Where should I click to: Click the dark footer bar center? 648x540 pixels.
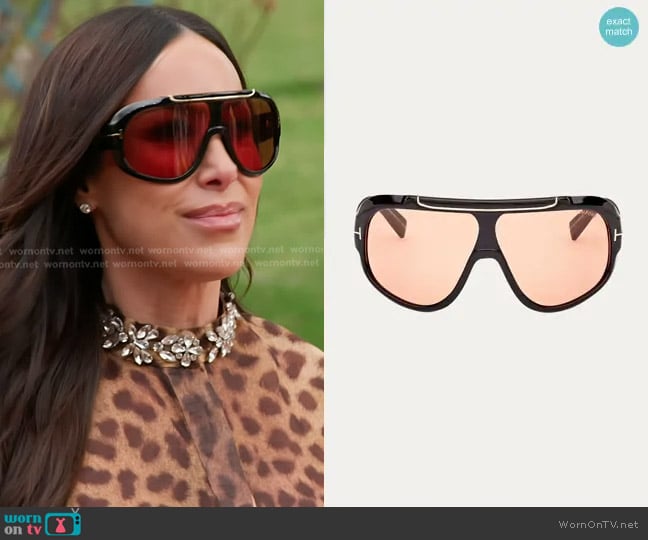324,523
